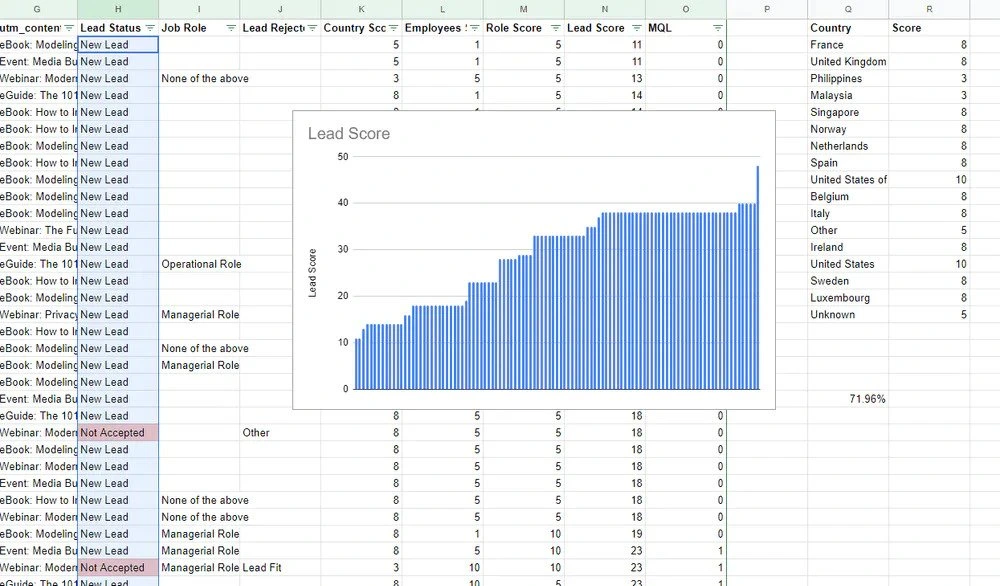Select the Sweden cell

click(848, 281)
